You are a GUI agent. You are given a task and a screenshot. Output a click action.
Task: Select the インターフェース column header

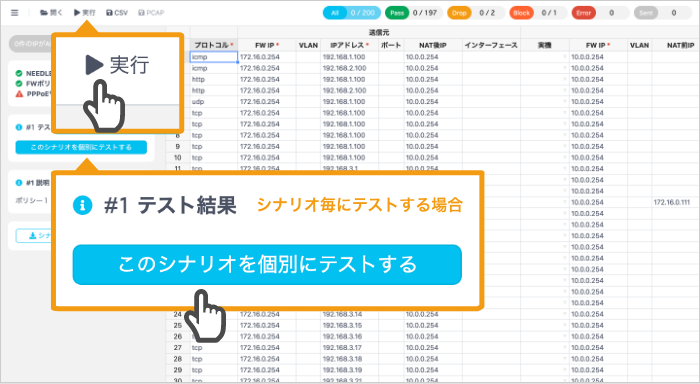[x=491, y=45]
